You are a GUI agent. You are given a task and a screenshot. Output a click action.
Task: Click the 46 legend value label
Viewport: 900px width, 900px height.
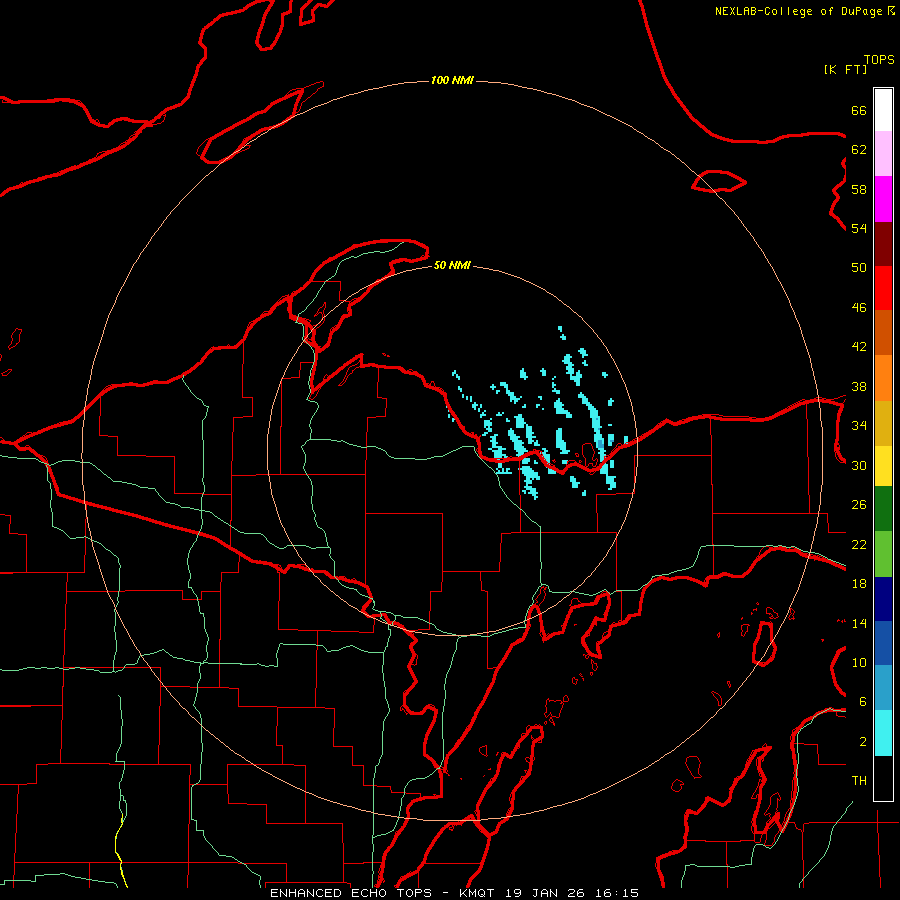(859, 308)
